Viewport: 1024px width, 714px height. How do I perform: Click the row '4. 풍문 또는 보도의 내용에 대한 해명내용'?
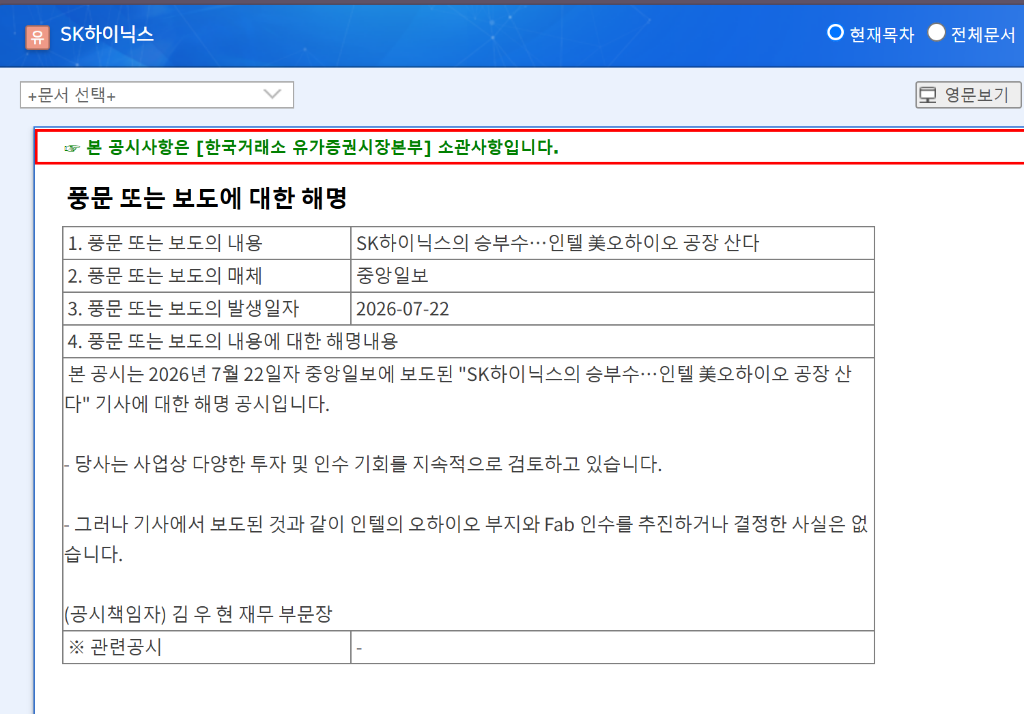(468, 341)
